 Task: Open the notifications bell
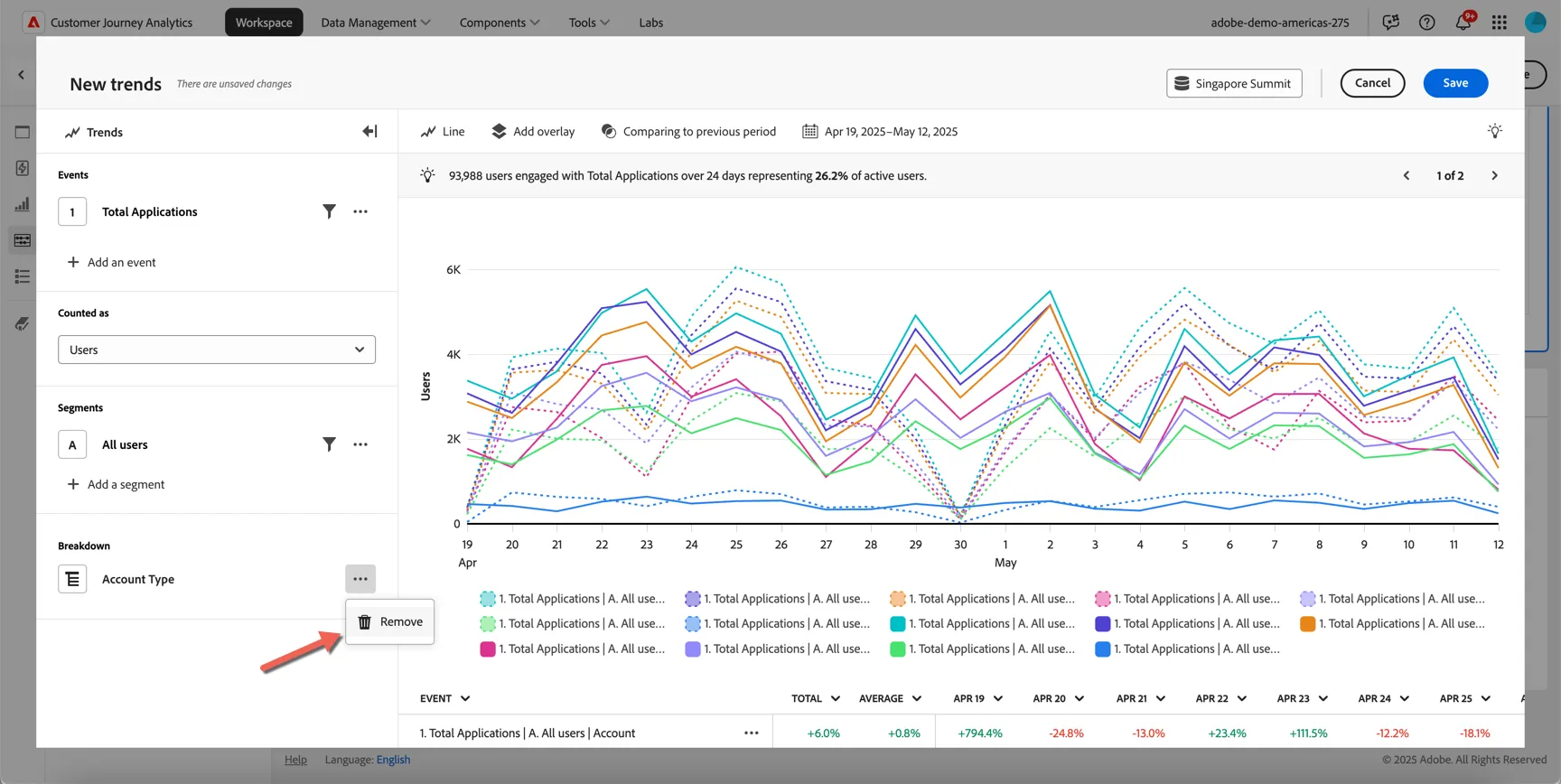coord(1463,22)
